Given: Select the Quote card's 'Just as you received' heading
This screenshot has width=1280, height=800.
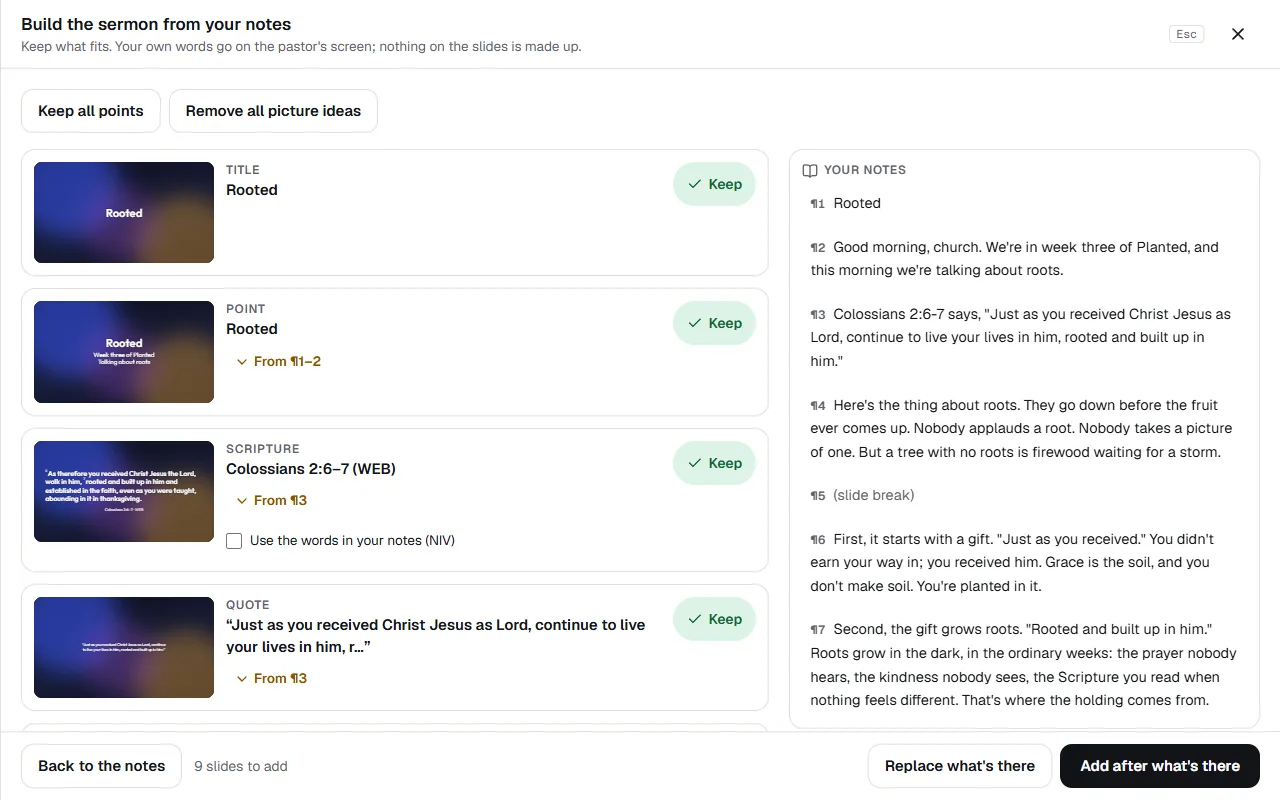Looking at the screenshot, I should [436, 636].
